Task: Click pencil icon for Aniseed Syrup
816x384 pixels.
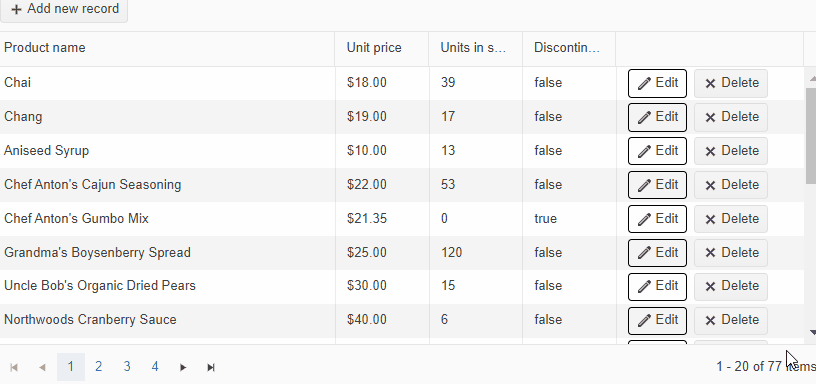Action: coord(644,151)
